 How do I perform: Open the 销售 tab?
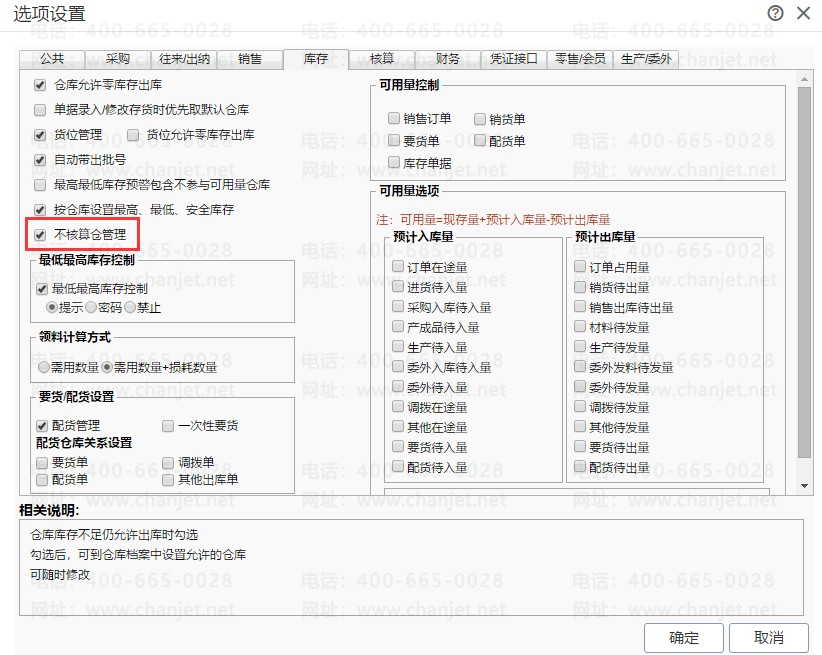tap(250, 59)
